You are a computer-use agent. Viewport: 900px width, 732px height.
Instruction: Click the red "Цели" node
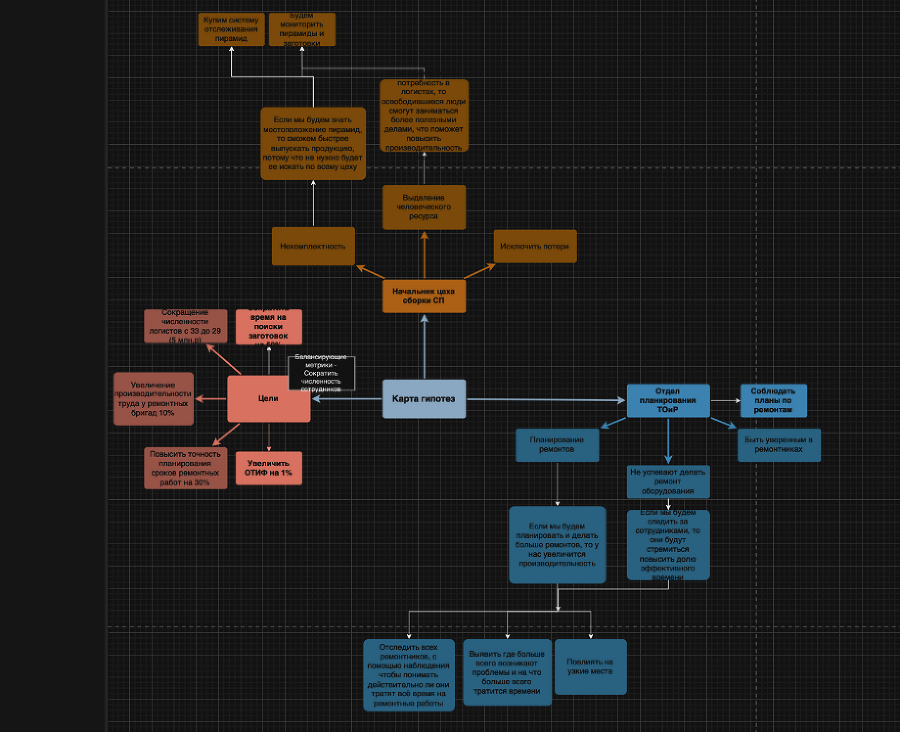click(x=268, y=399)
